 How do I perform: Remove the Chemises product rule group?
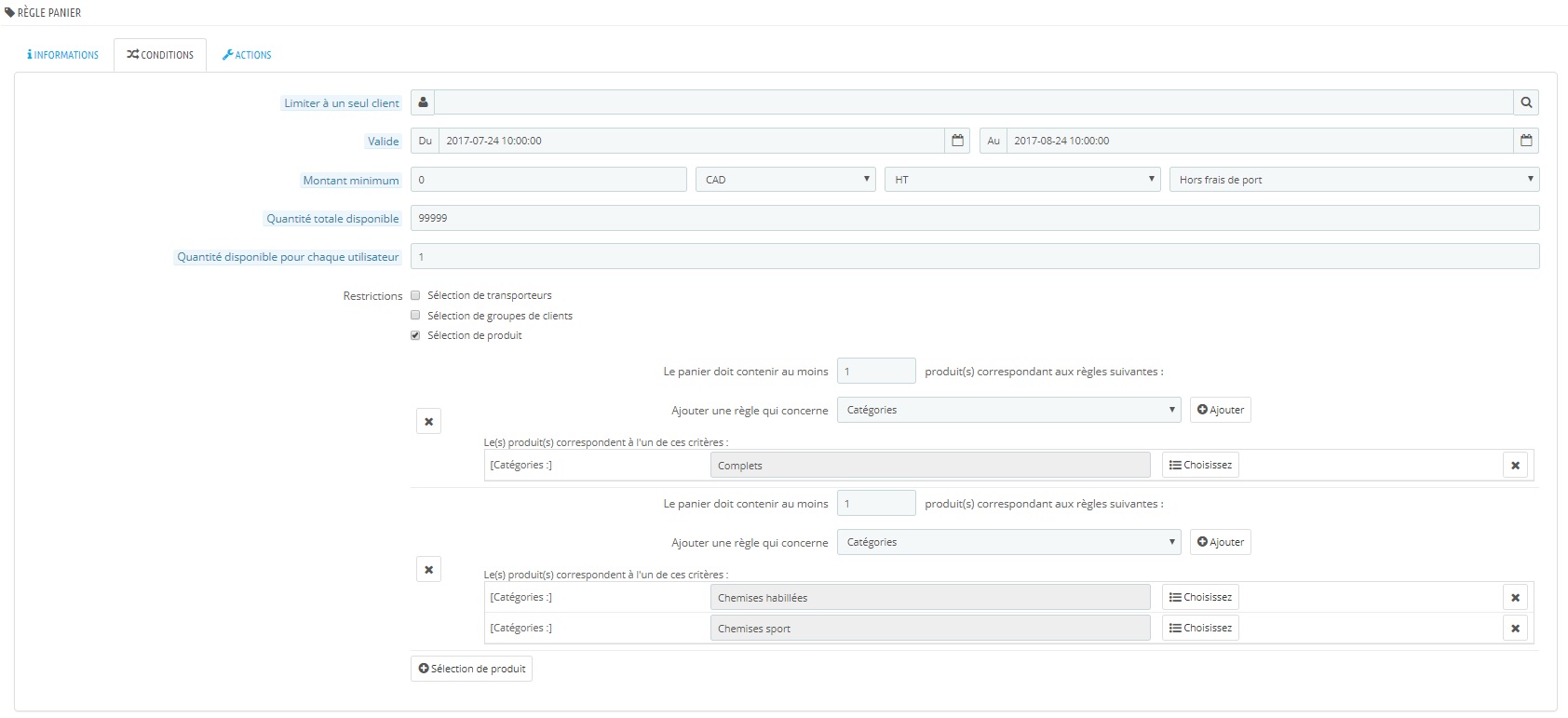click(428, 570)
